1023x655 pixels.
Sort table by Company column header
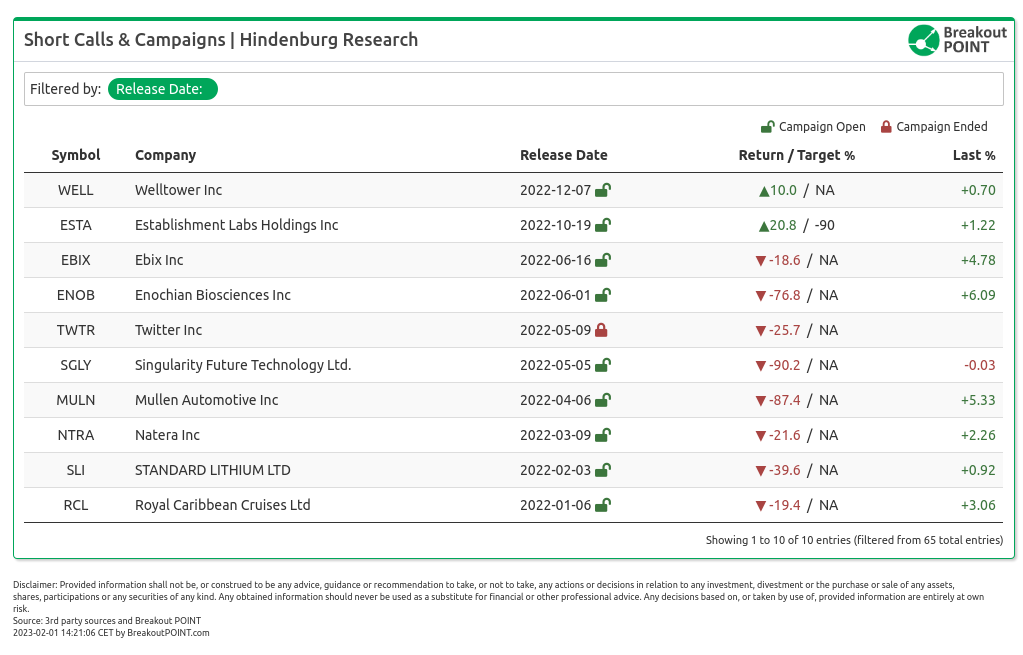click(165, 155)
